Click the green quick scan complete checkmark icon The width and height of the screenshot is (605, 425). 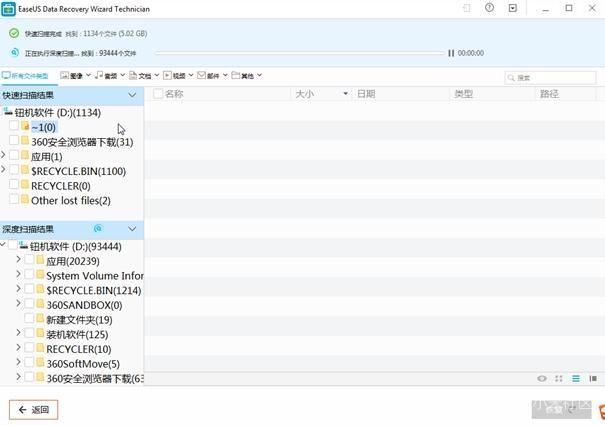click(x=14, y=33)
